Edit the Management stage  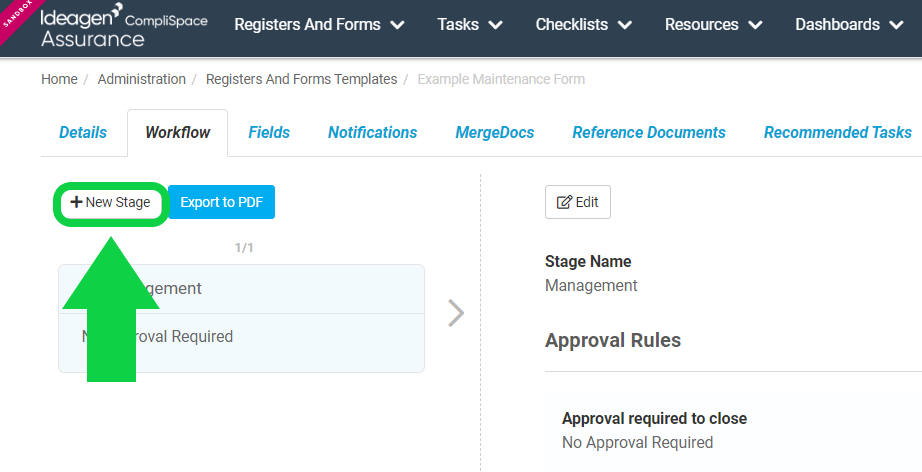click(577, 202)
